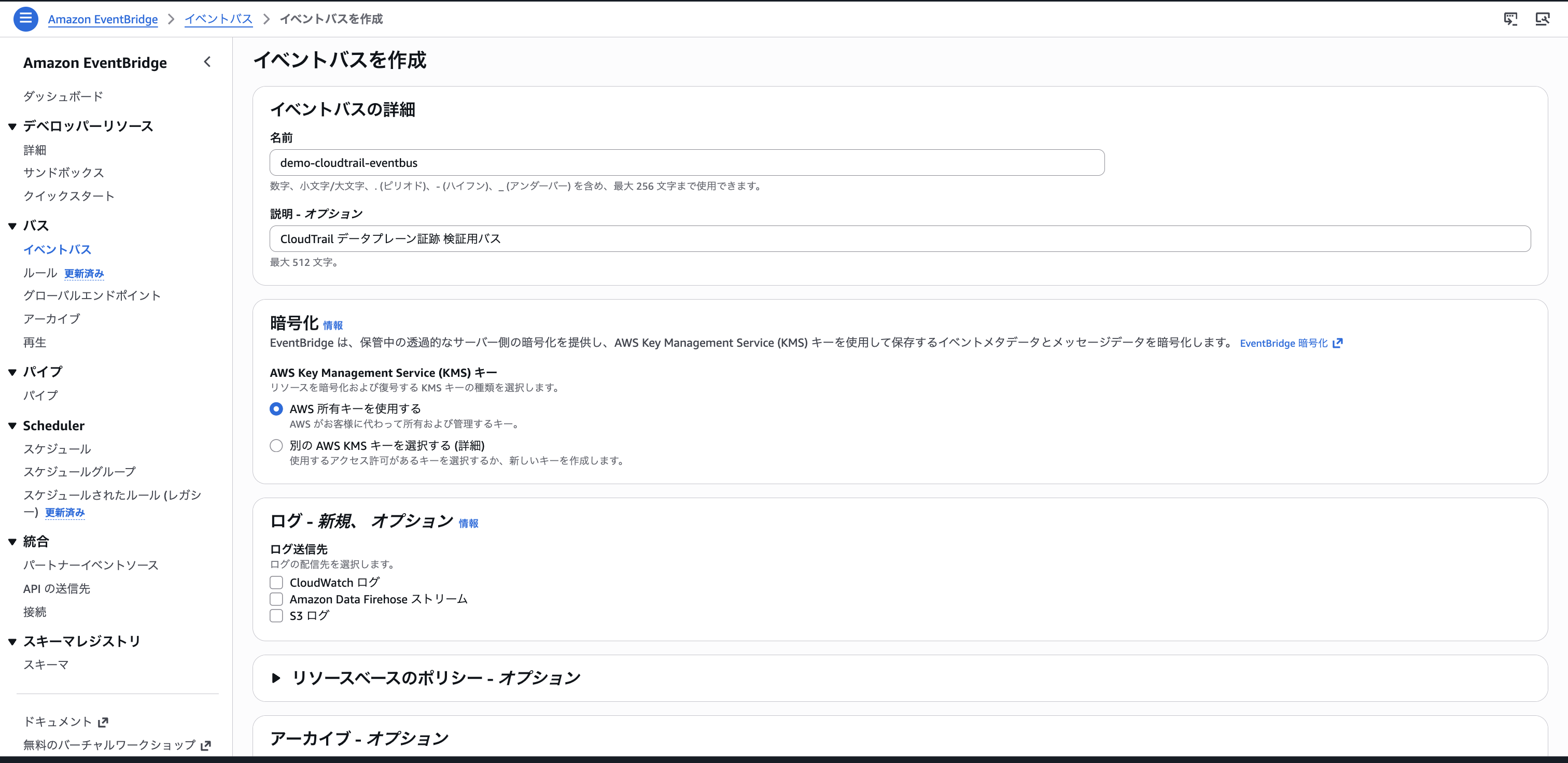
Task: Click the far-right monitor search icon
Action: point(1543,19)
